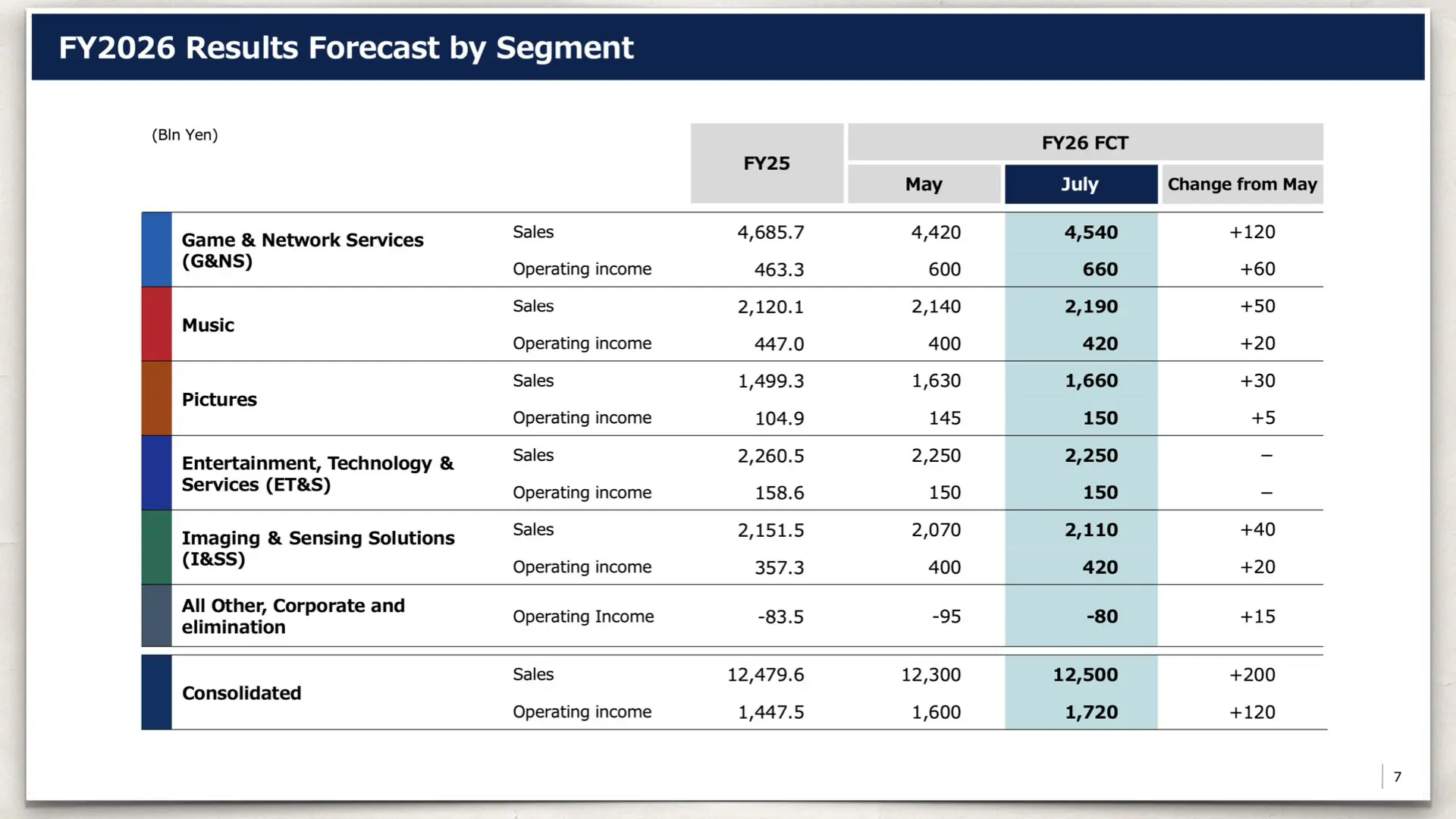
Task: Click the 'Operating Income' label for All Other
Action: (583, 617)
